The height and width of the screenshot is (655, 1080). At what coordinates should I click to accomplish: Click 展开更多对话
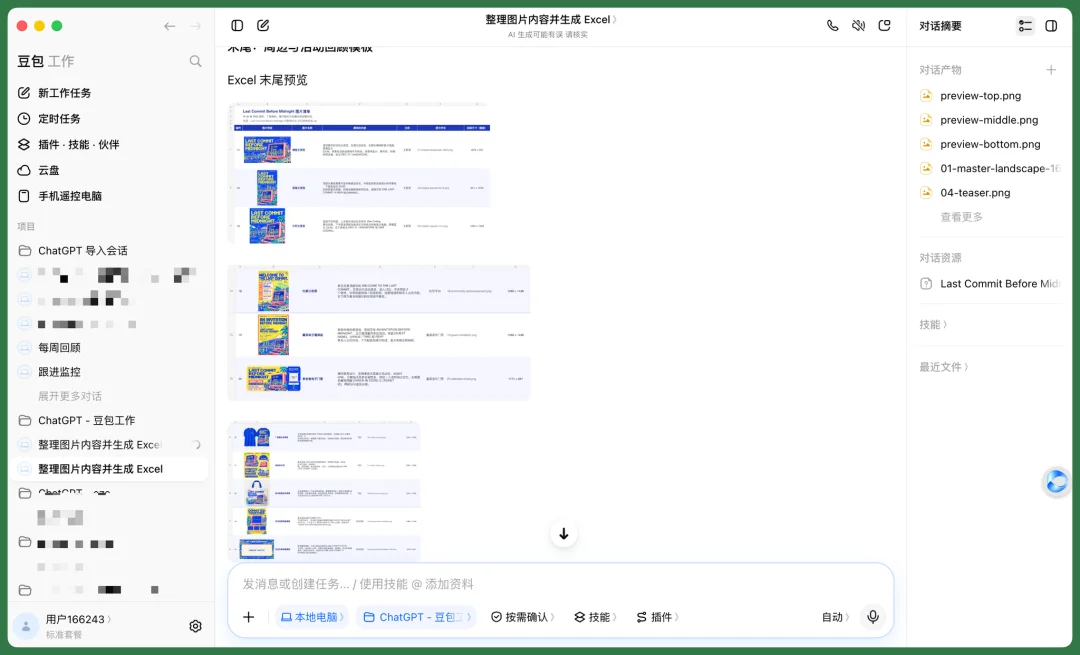(x=70, y=396)
